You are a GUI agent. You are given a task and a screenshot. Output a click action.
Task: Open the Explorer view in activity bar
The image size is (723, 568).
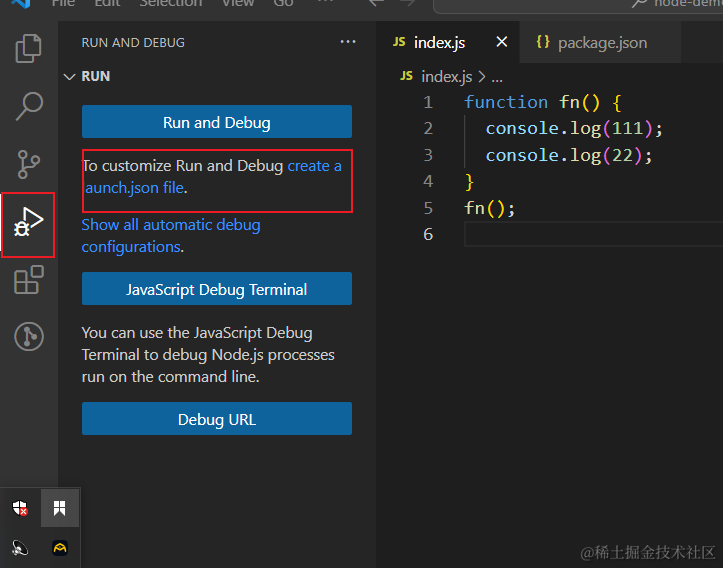(28, 47)
